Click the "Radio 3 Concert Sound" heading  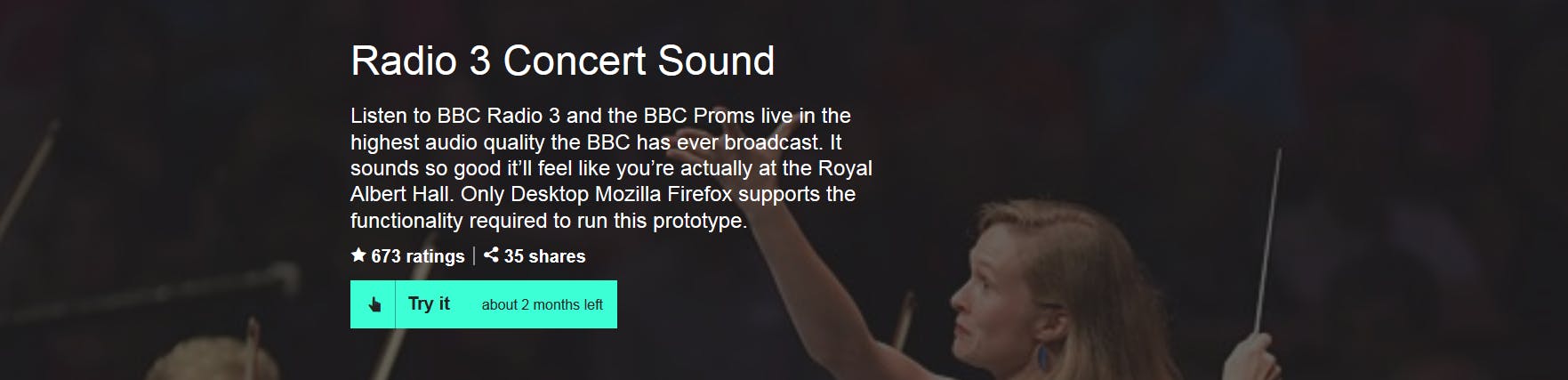tap(562, 61)
